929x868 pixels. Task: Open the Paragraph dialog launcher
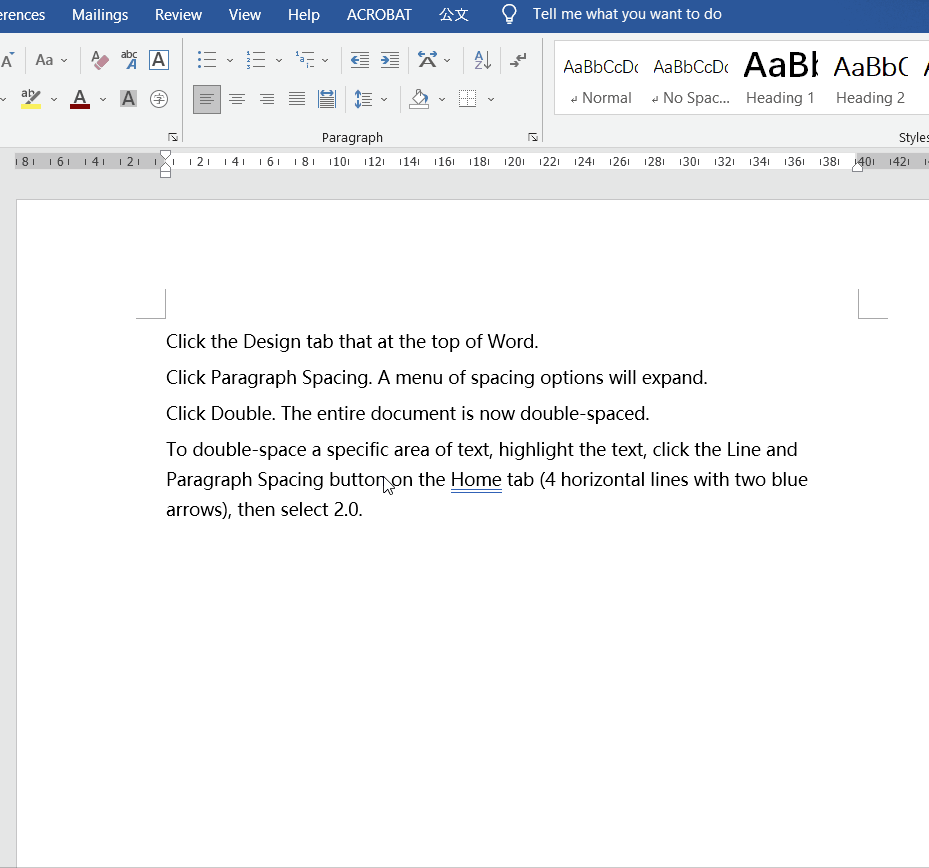[532, 136]
